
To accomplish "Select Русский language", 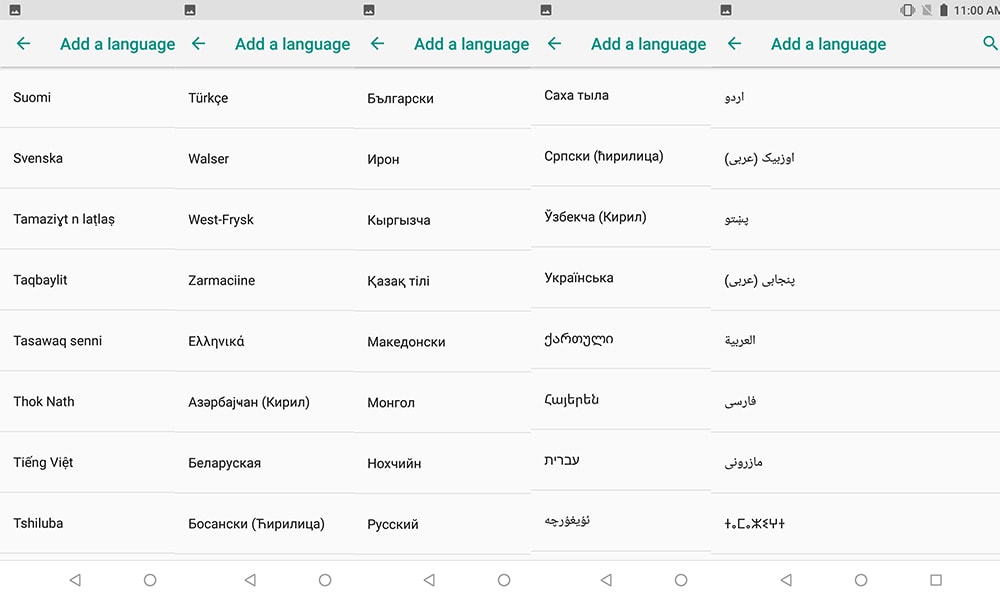I will click(443, 524).
